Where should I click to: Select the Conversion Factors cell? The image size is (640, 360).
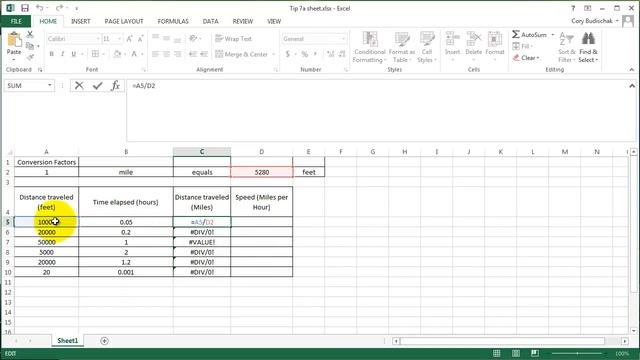(47, 162)
